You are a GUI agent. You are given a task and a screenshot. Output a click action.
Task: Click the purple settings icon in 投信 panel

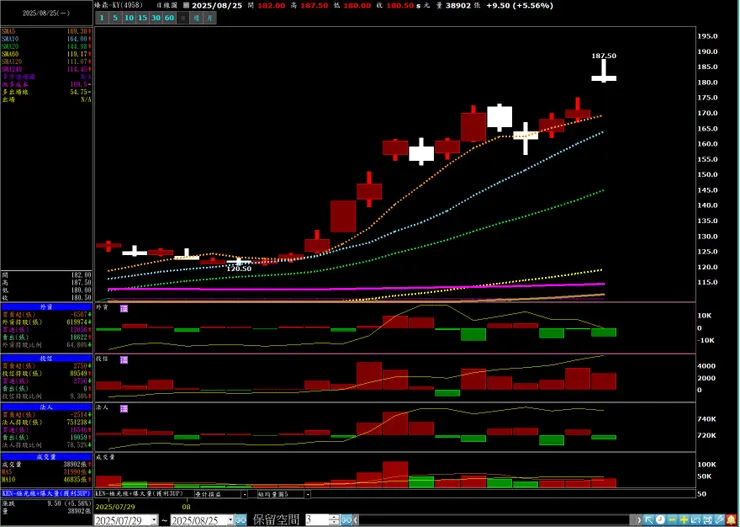124,360
